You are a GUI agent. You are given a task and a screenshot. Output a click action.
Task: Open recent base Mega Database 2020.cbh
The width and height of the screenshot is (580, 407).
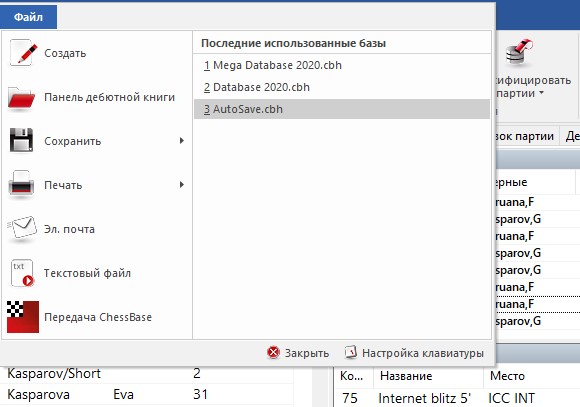pos(272,65)
